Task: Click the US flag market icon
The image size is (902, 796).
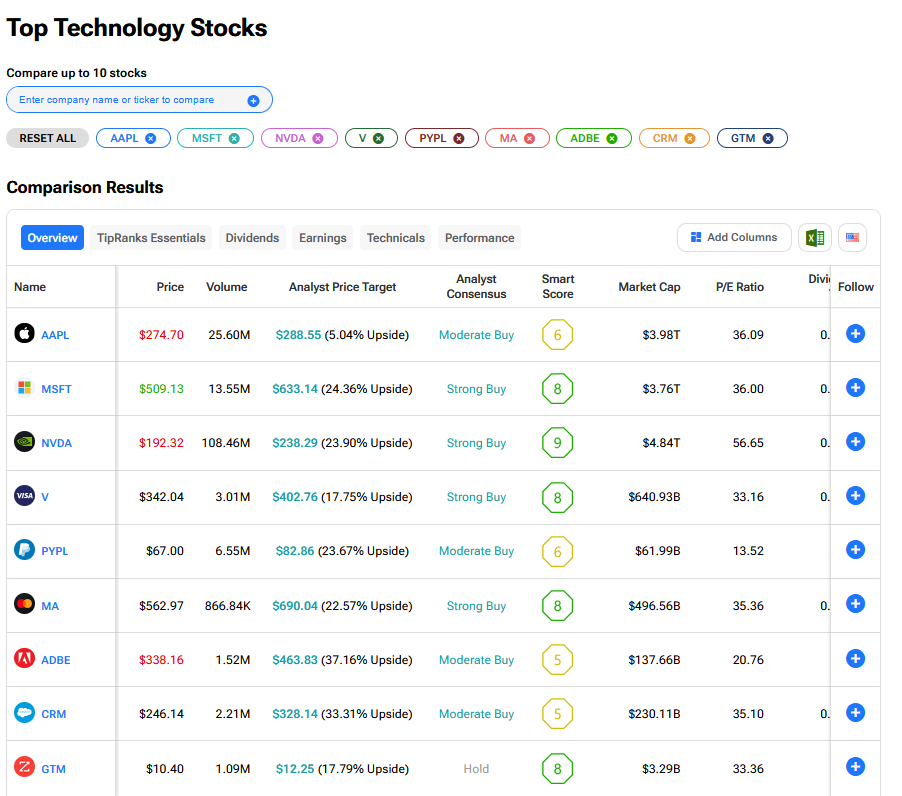Action: 852,238
